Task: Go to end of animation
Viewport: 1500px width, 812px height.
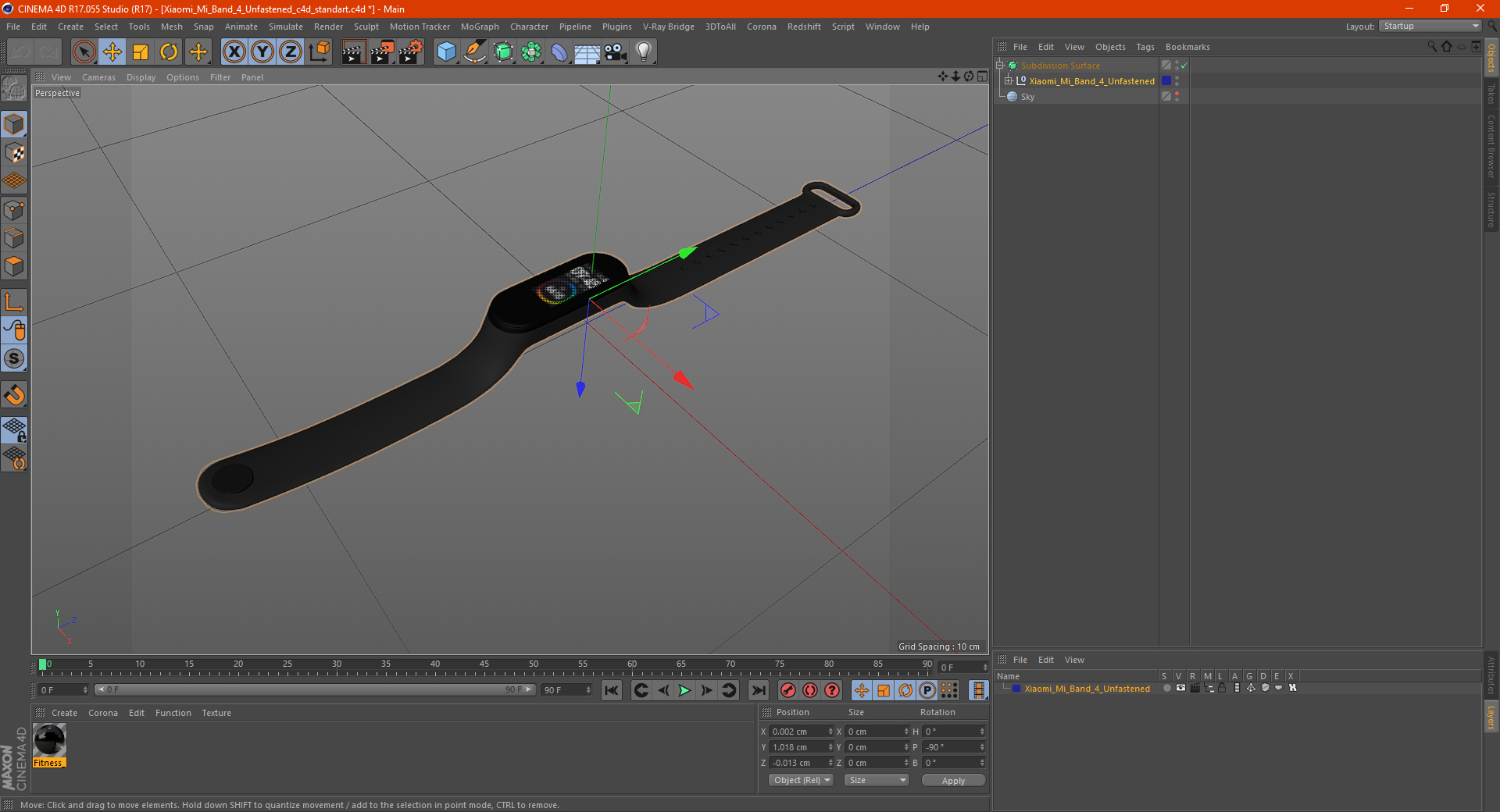Action: tap(758, 690)
